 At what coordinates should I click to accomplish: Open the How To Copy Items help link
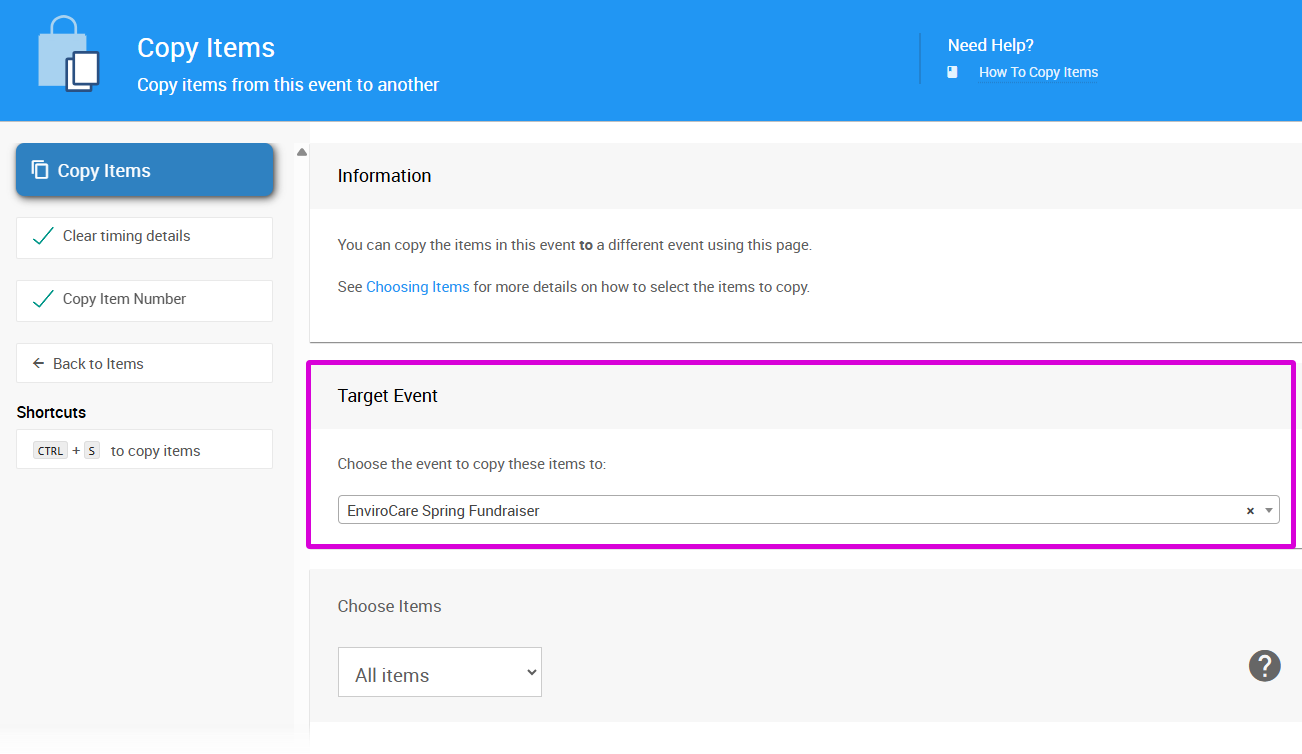click(1038, 72)
